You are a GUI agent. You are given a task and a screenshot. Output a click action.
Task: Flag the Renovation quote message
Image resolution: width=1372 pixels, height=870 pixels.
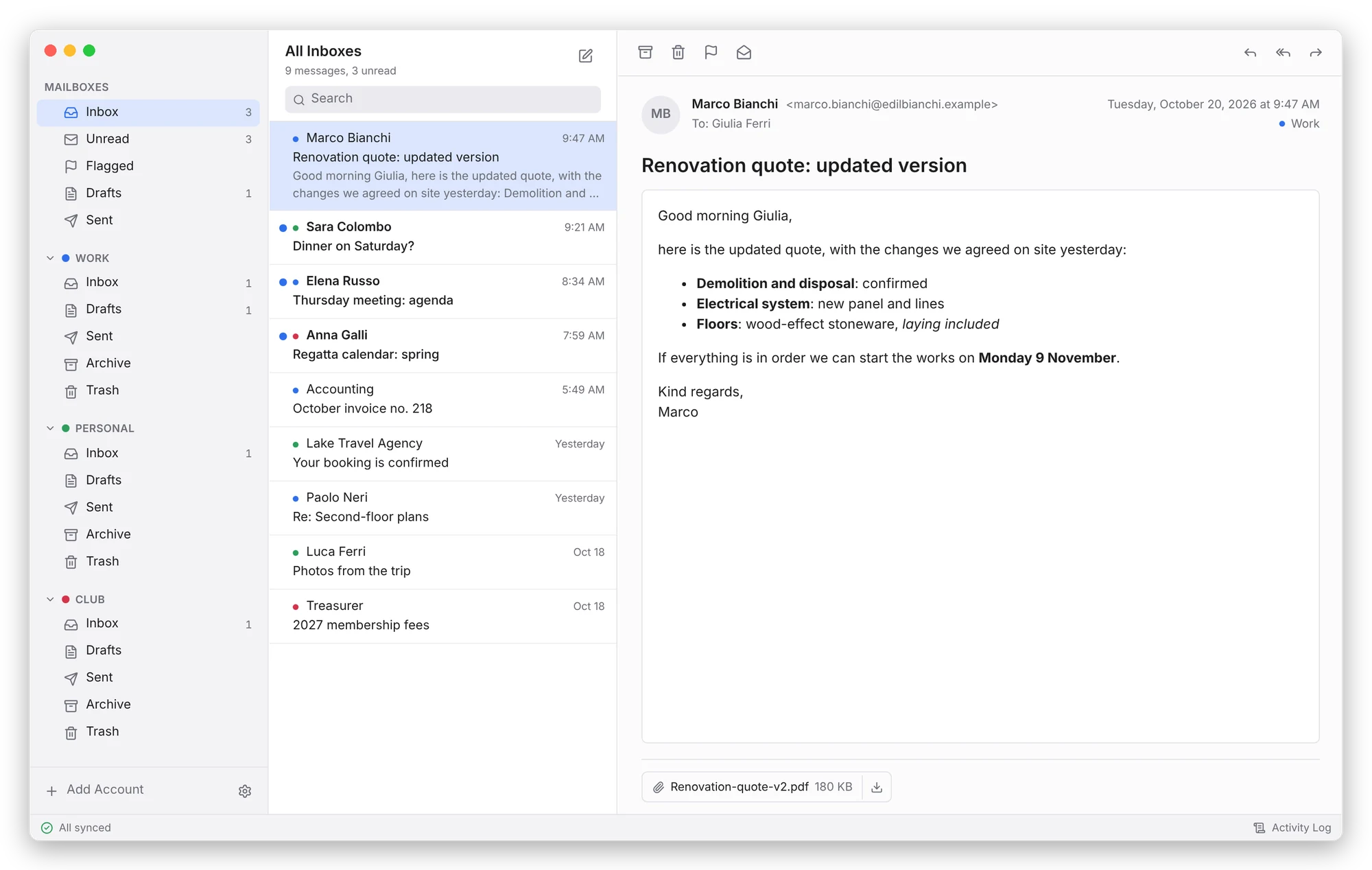(711, 52)
